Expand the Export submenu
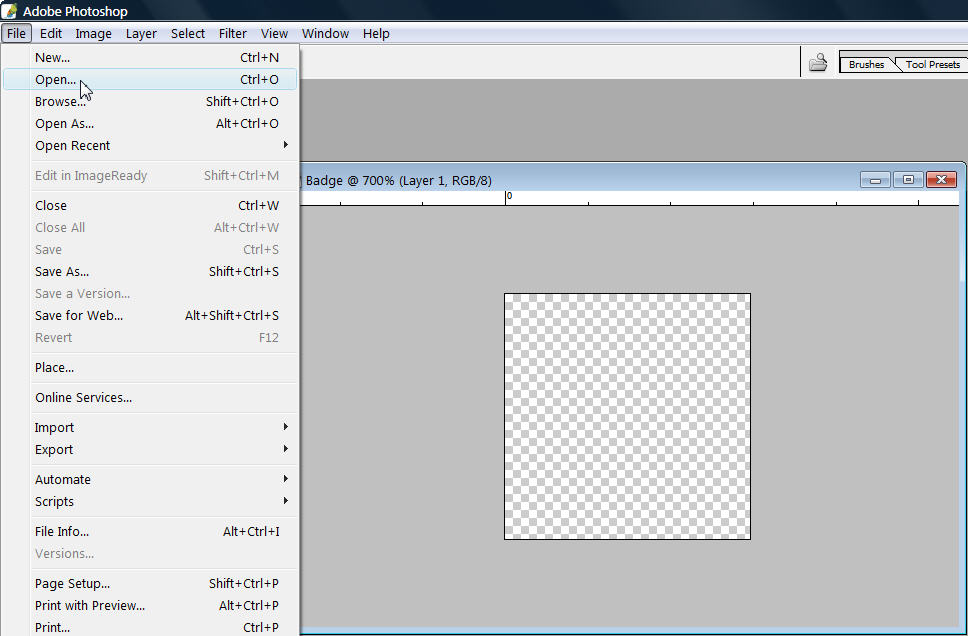 pyautogui.click(x=150, y=450)
